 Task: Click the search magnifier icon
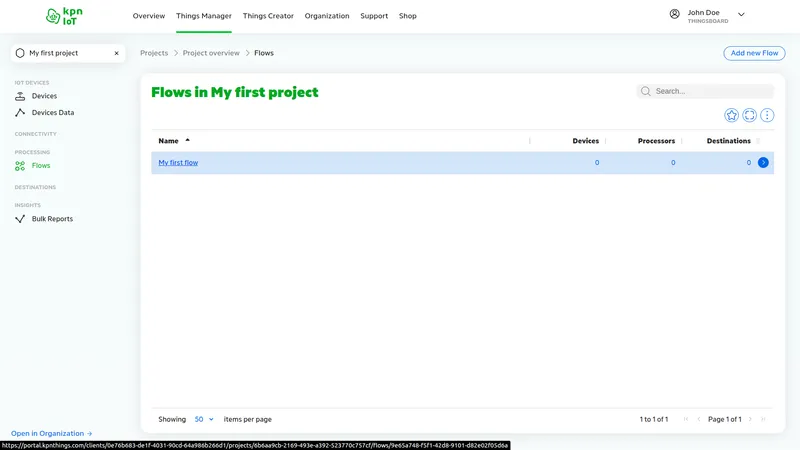(x=646, y=91)
